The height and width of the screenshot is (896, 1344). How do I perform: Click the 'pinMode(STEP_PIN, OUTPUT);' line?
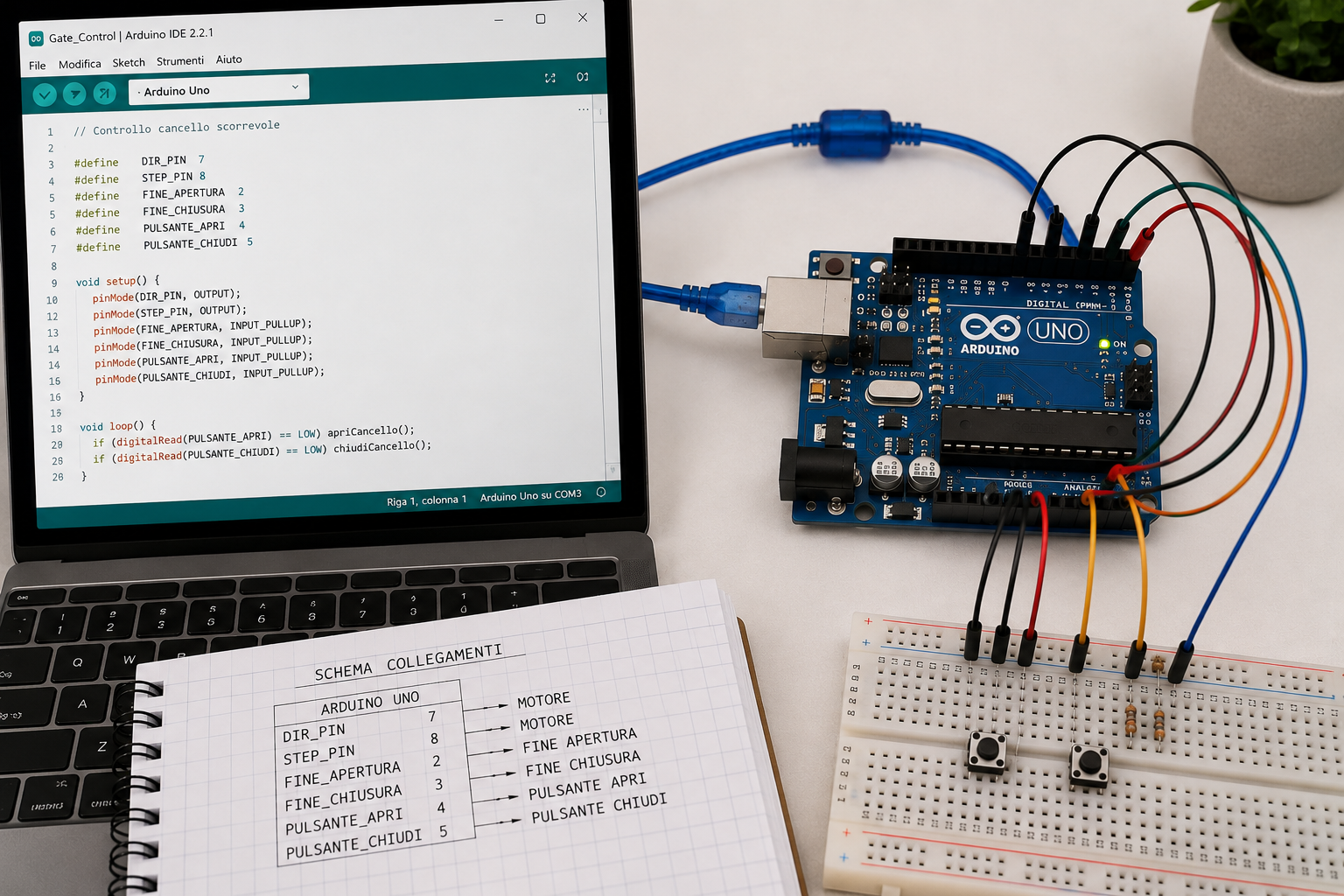click(x=170, y=311)
